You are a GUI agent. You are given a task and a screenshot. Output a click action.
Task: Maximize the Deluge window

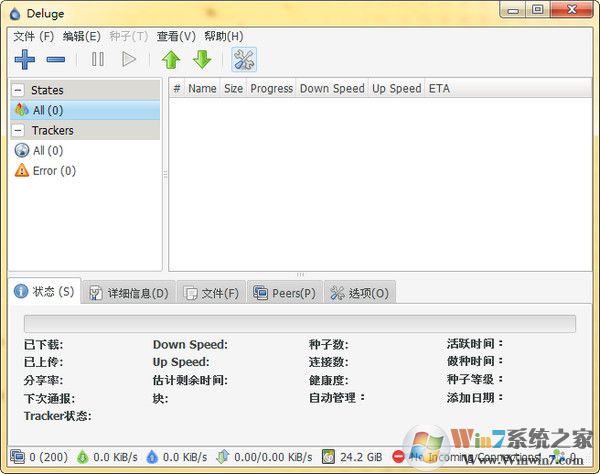538,9
